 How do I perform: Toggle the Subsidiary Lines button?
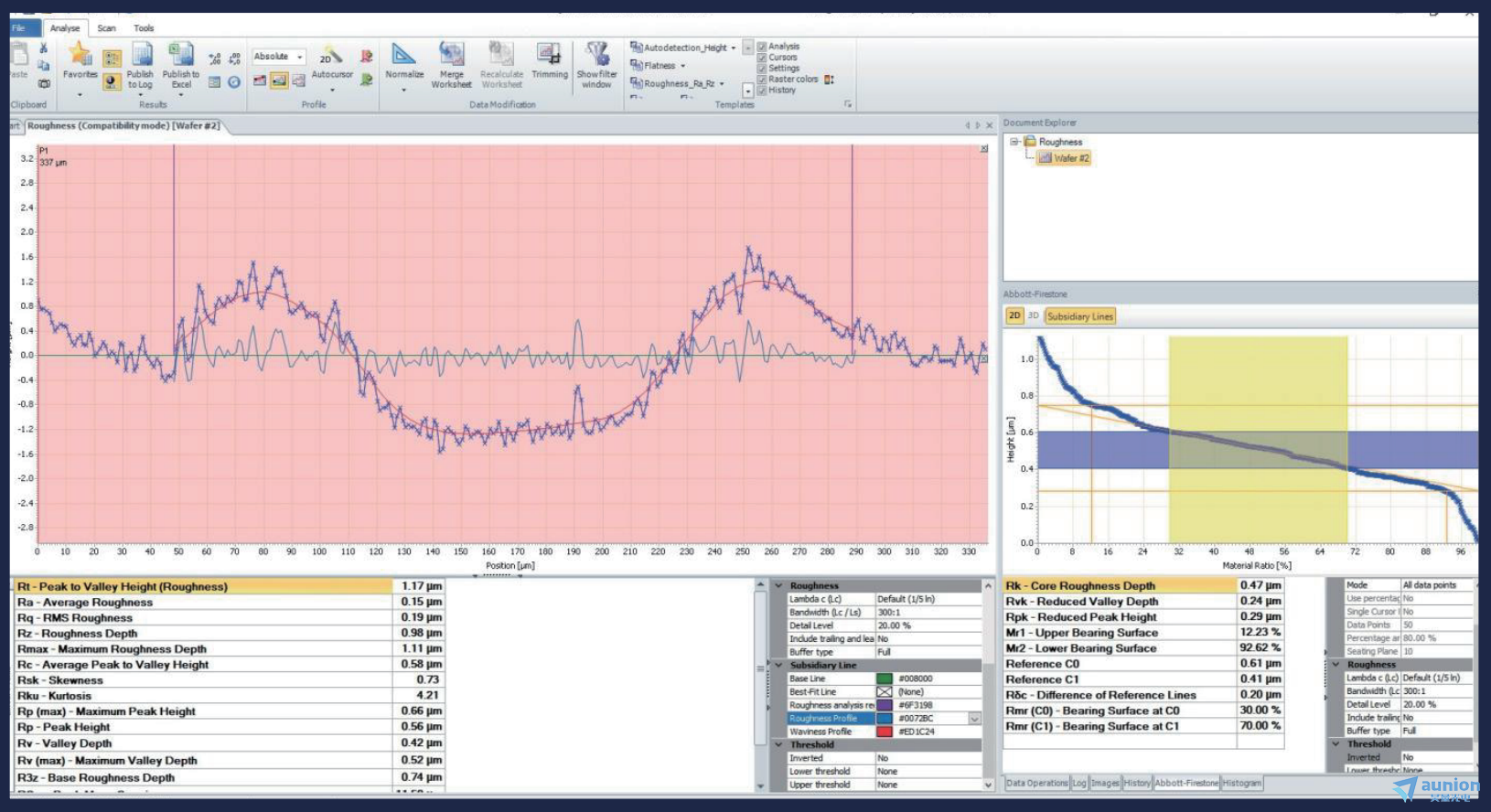[x=1079, y=316]
